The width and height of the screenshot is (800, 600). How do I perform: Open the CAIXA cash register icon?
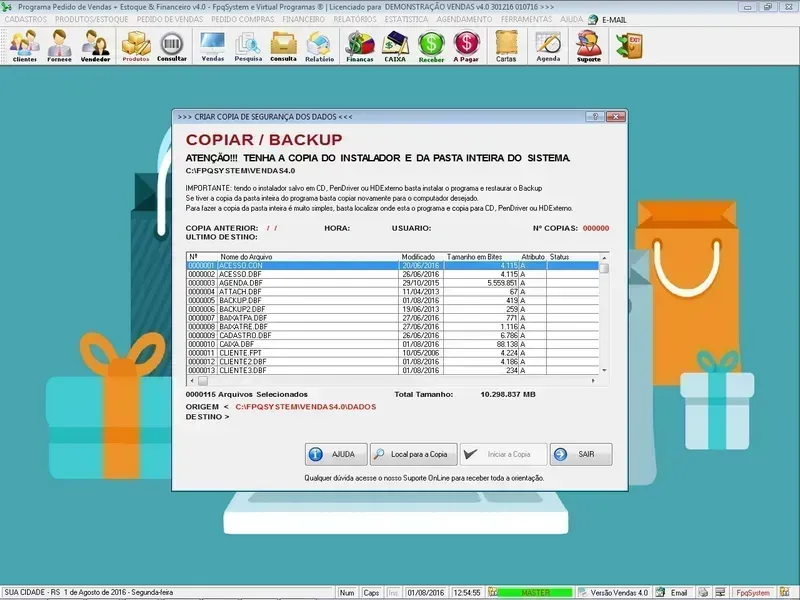[x=396, y=46]
